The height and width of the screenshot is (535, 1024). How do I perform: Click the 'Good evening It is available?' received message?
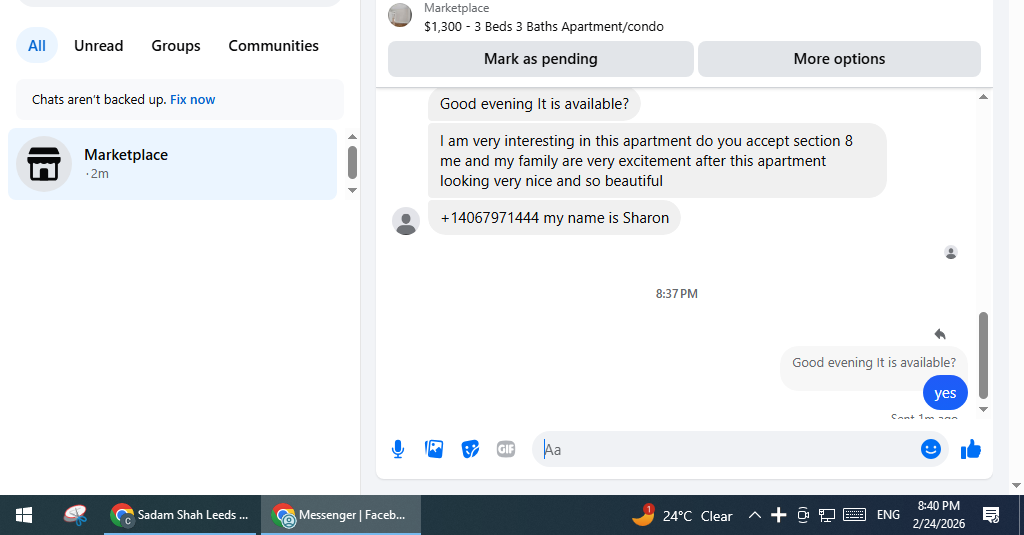(534, 104)
